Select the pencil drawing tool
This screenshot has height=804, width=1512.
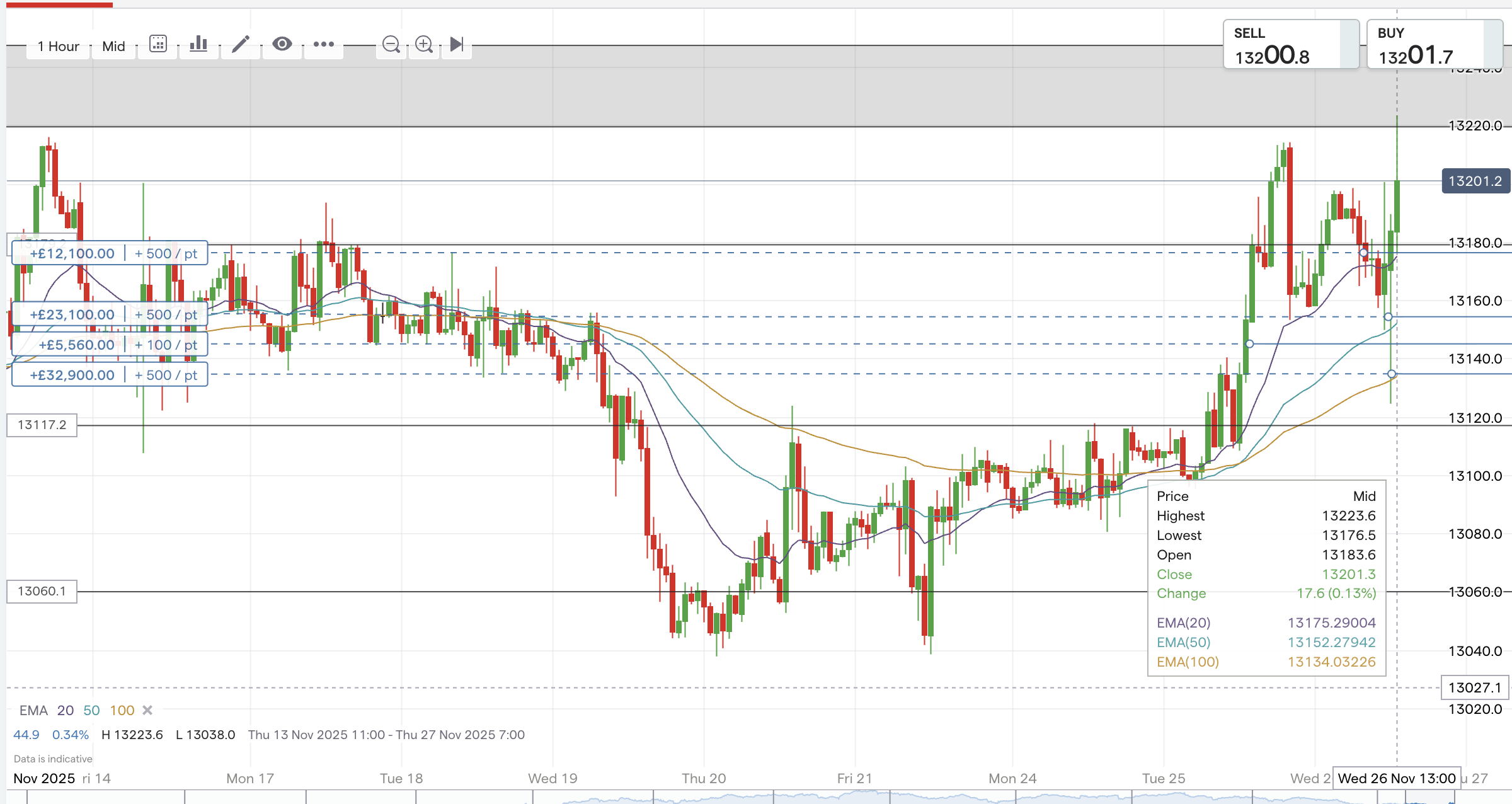(x=241, y=44)
